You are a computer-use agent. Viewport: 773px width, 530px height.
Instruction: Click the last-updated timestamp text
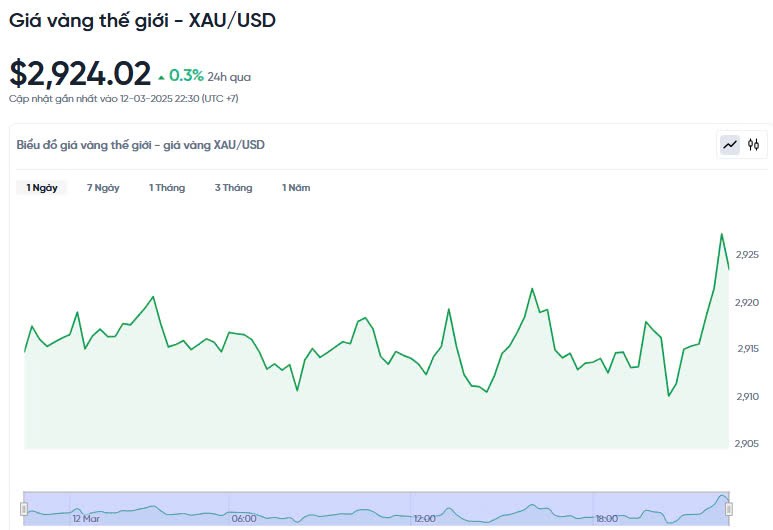tap(123, 99)
